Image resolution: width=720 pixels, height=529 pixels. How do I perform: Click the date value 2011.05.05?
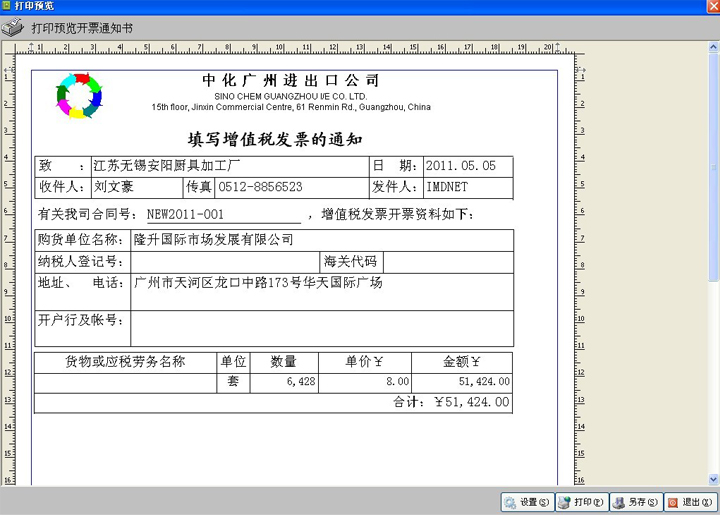[x=461, y=165]
